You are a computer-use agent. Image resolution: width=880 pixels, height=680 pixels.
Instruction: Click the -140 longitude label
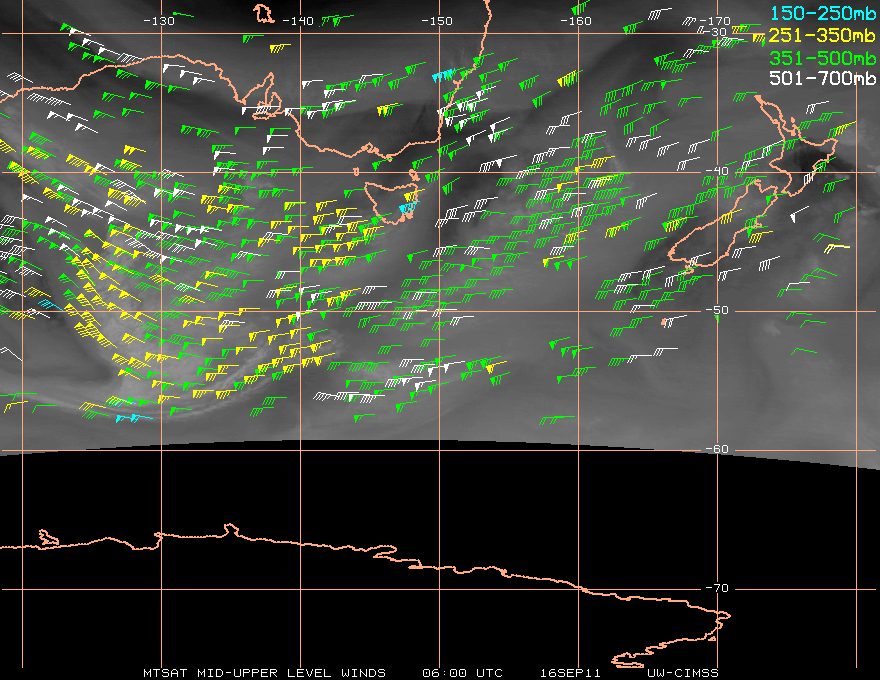(x=298, y=21)
